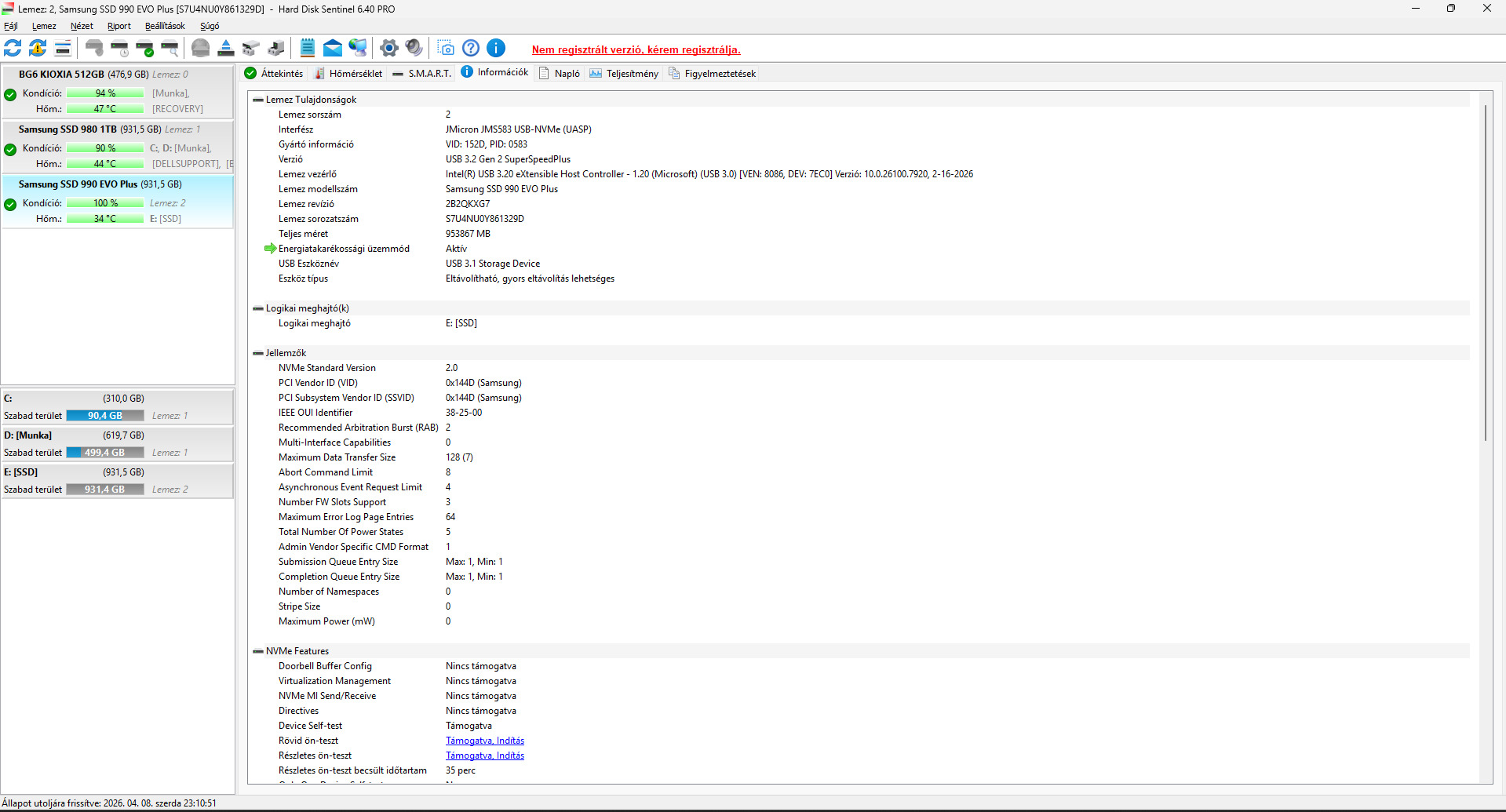This screenshot has width=1506, height=812.
Task: Click the blue Refresh arrows toolbar icon
Action: tap(13, 48)
